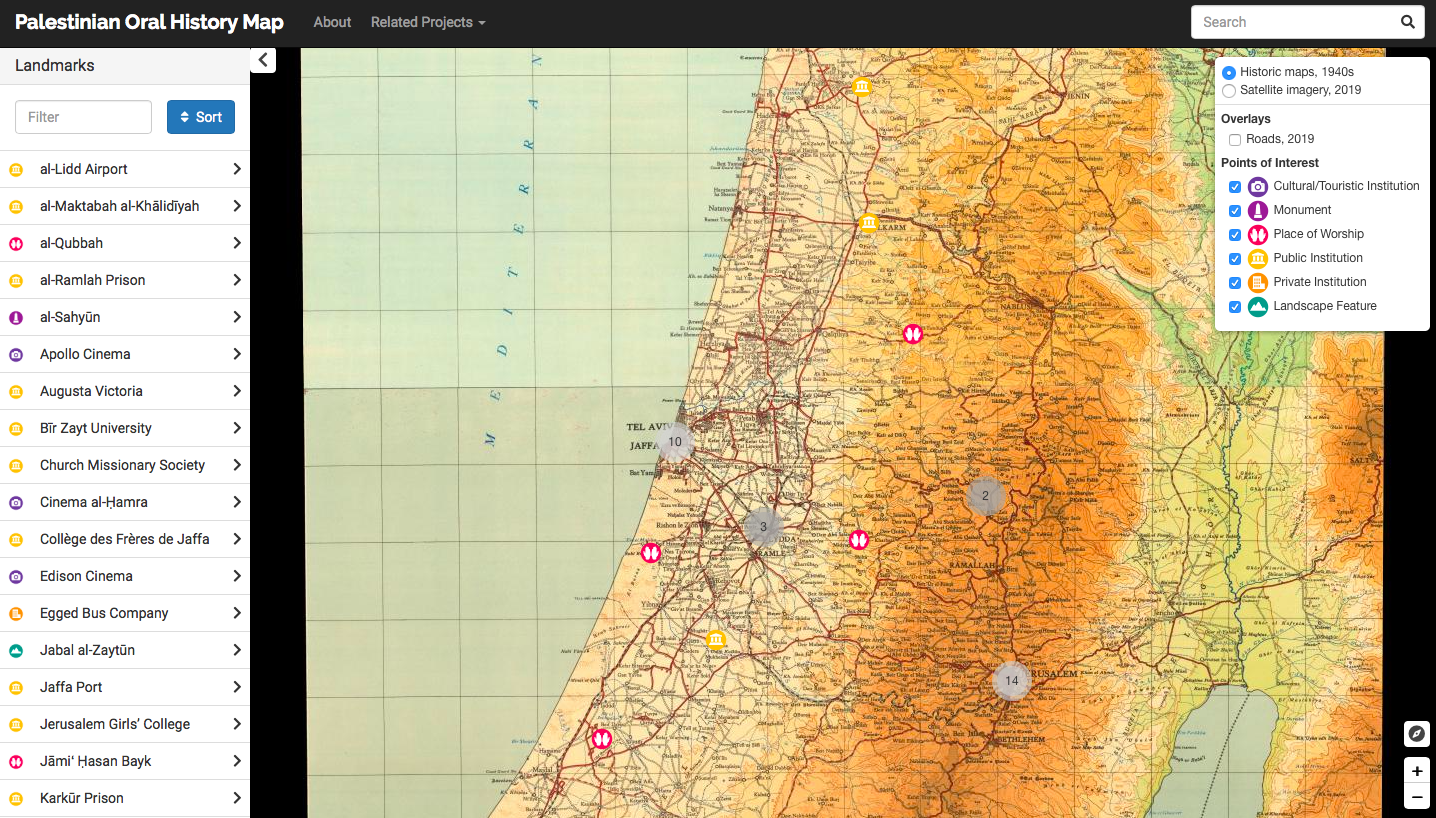Viewport: 1436px width, 818px height.
Task: Open the Tel Aviv-Jaffa cluster of 10
Action: click(675, 442)
